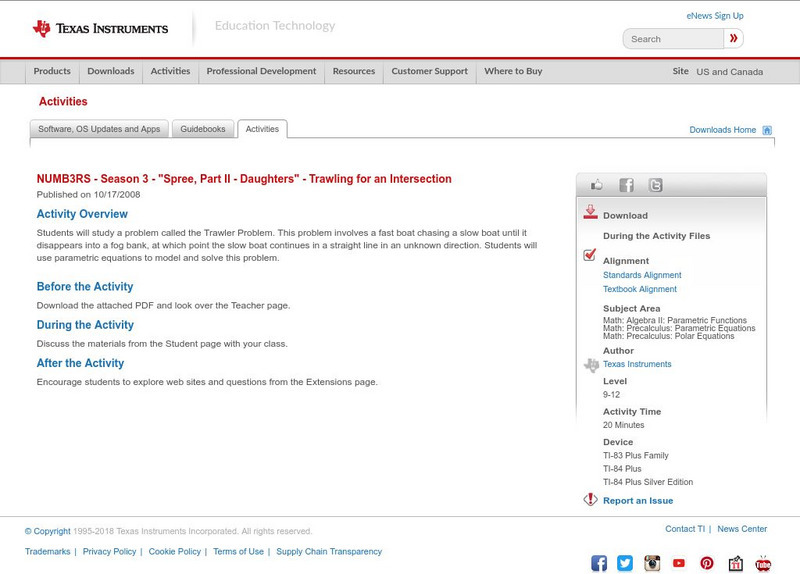Screen dimensions: 800x574
Task: Click the thumbs-up like icon
Action: pyautogui.click(x=596, y=185)
